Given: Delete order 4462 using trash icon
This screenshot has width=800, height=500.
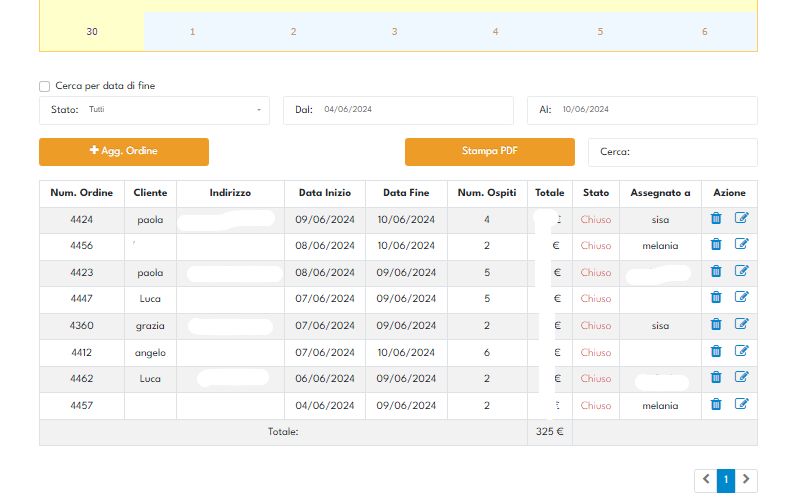Looking at the screenshot, I should pyautogui.click(x=716, y=377).
